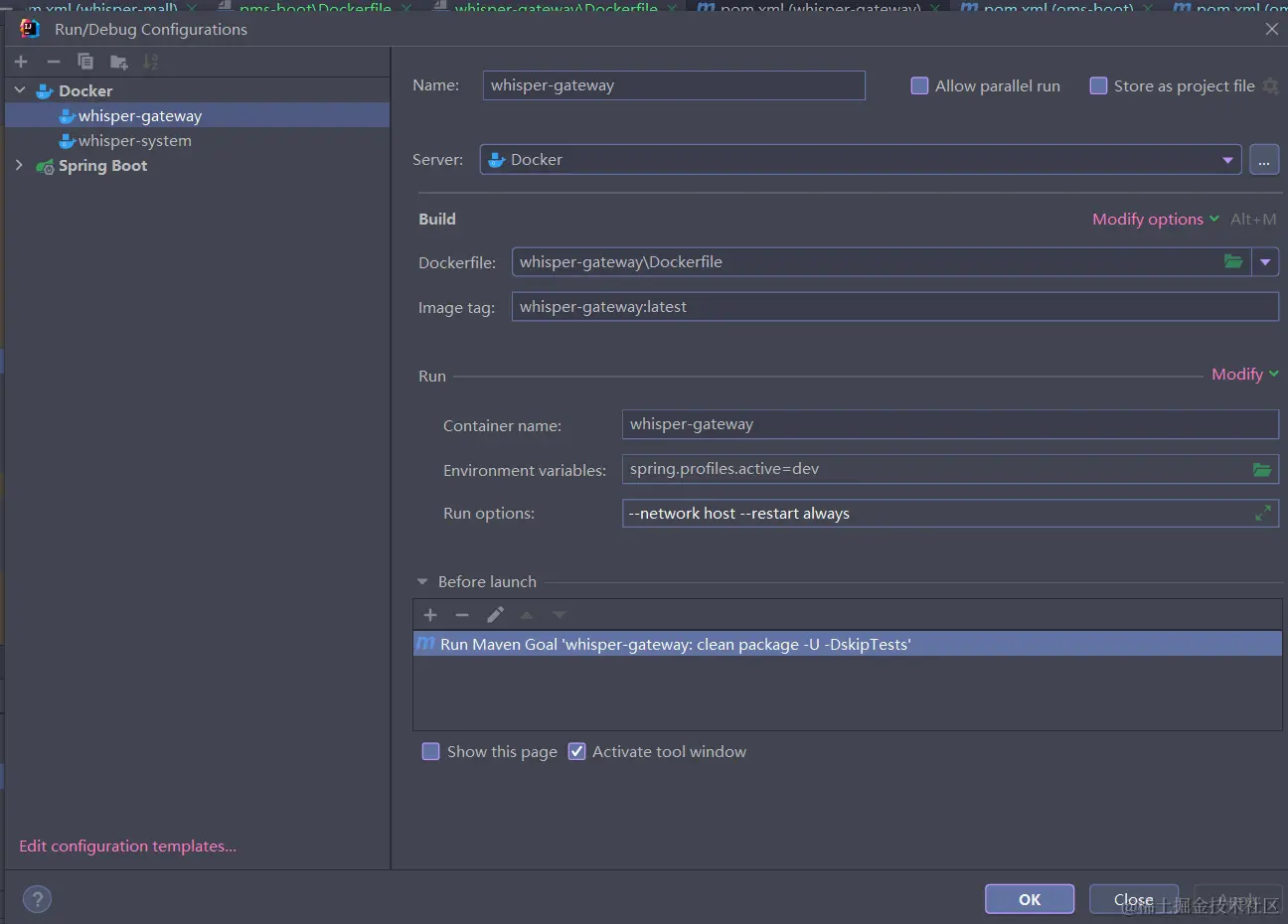Enable Store as project file
The height and width of the screenshot is (924, 1288).
click(1098, 85)
